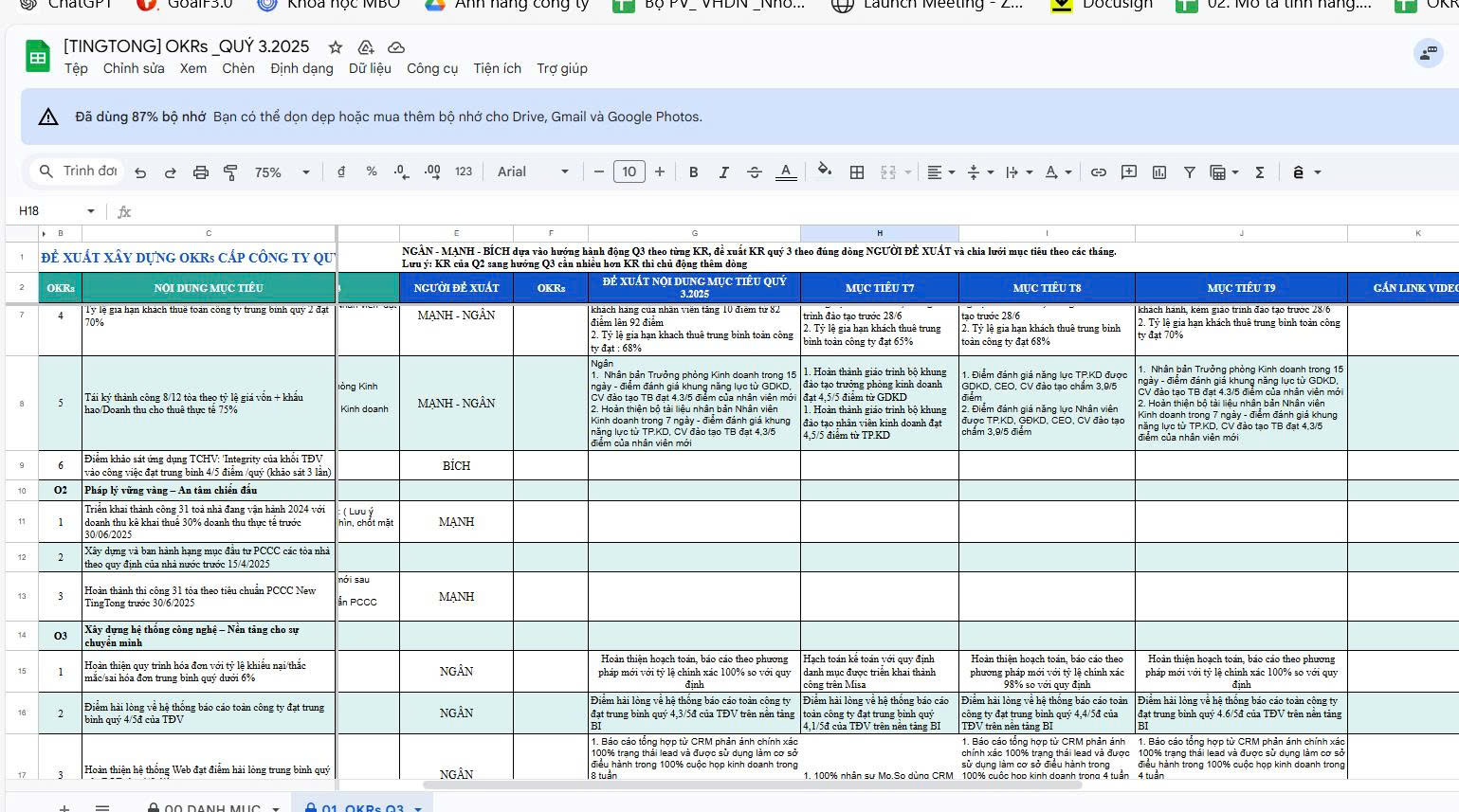Click the insert chart icon
This screenshot has width=1459, height=812.
click(1159, 172)
